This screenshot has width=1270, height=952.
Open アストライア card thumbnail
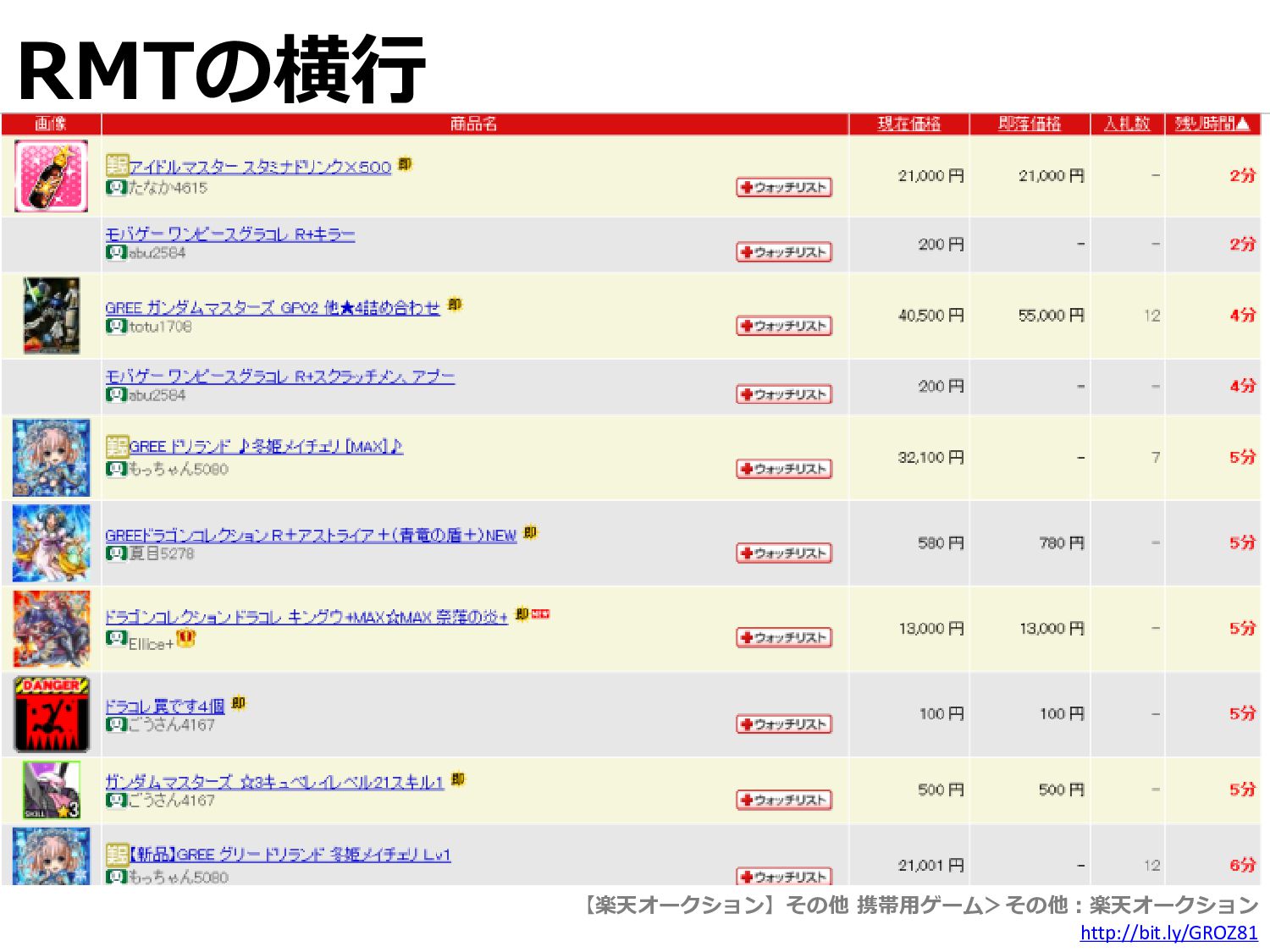51,543
